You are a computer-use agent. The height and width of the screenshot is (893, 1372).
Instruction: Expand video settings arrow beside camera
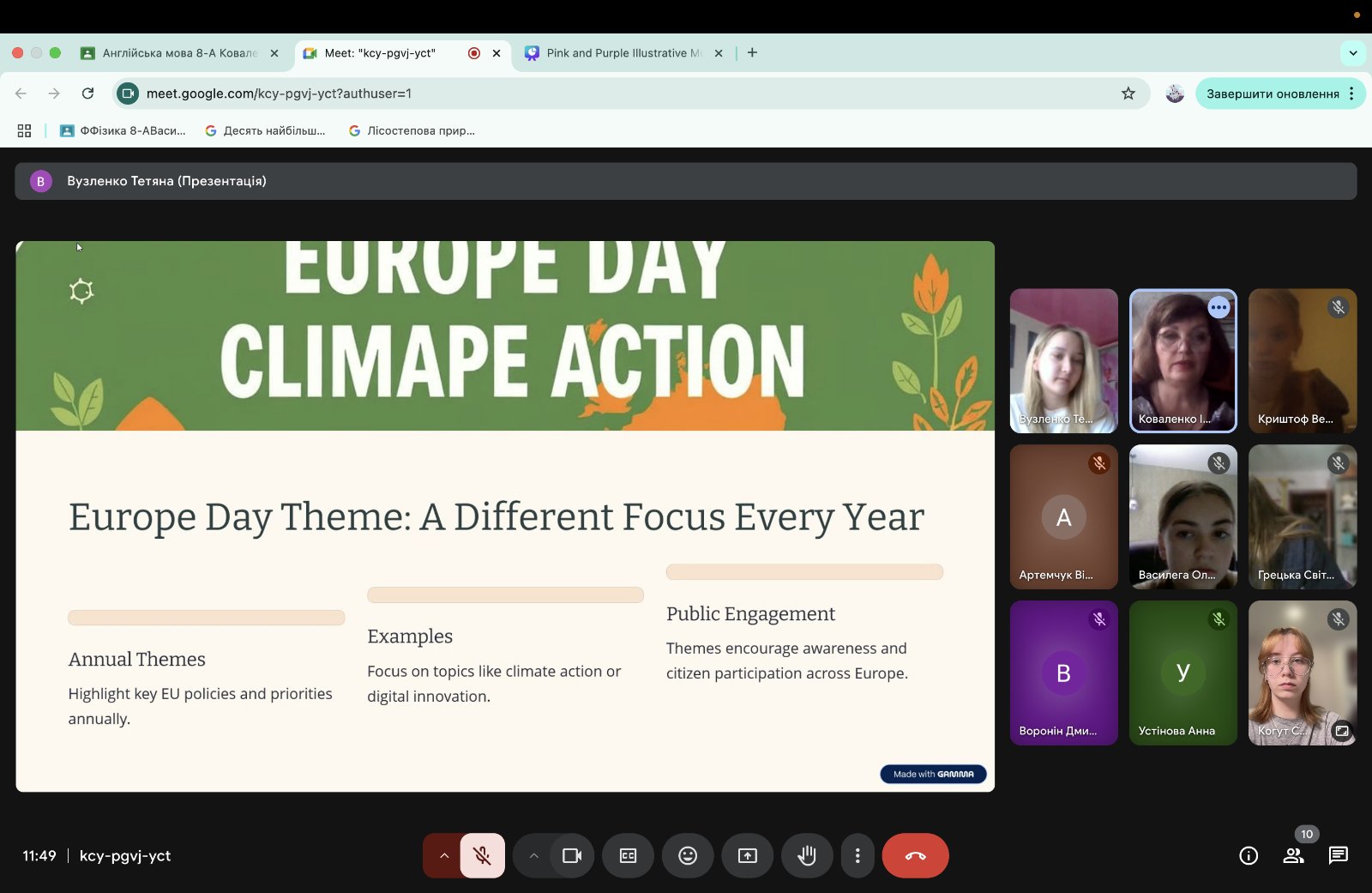pos(533,855)
